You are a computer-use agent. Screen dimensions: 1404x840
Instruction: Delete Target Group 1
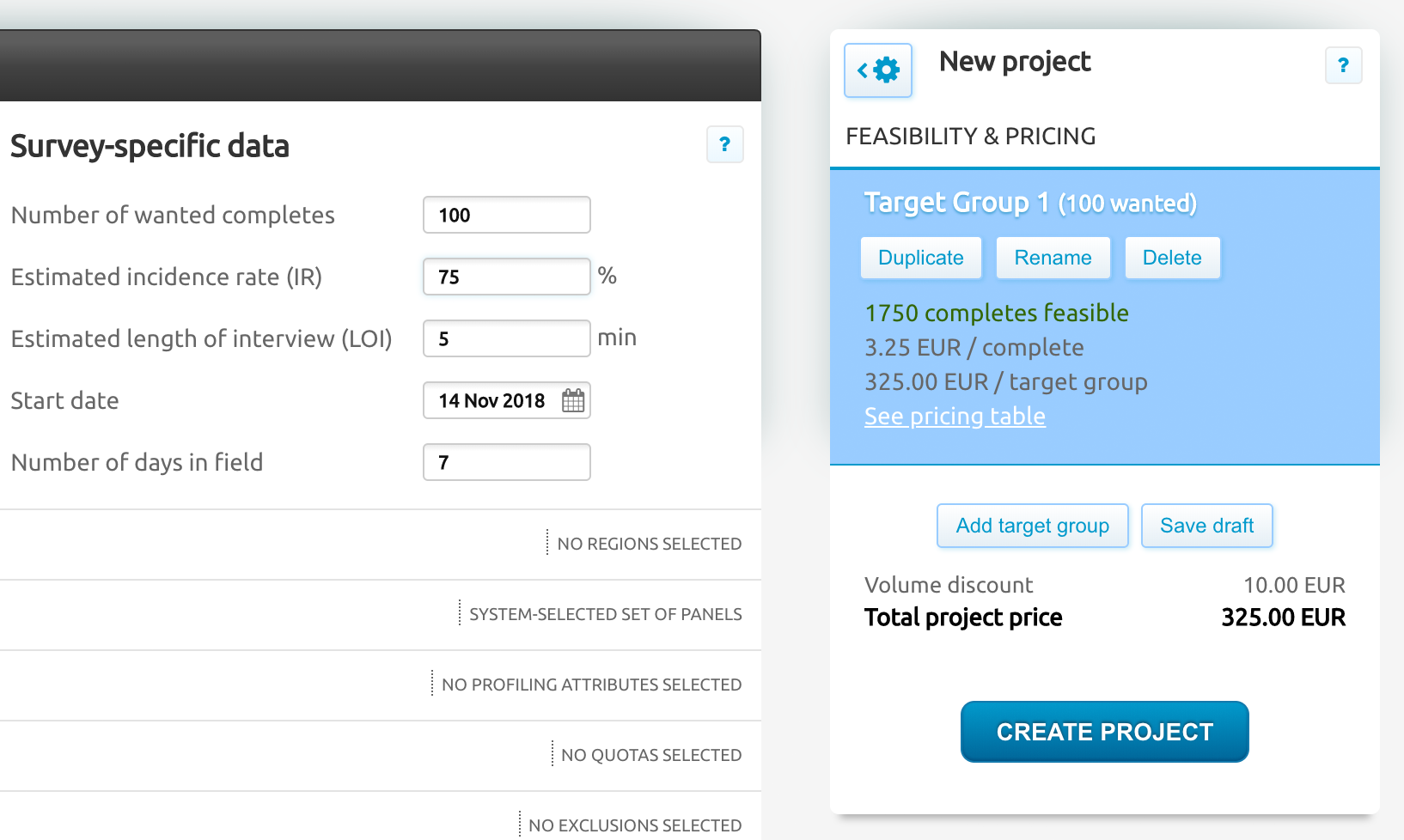tap(1172, 258)
